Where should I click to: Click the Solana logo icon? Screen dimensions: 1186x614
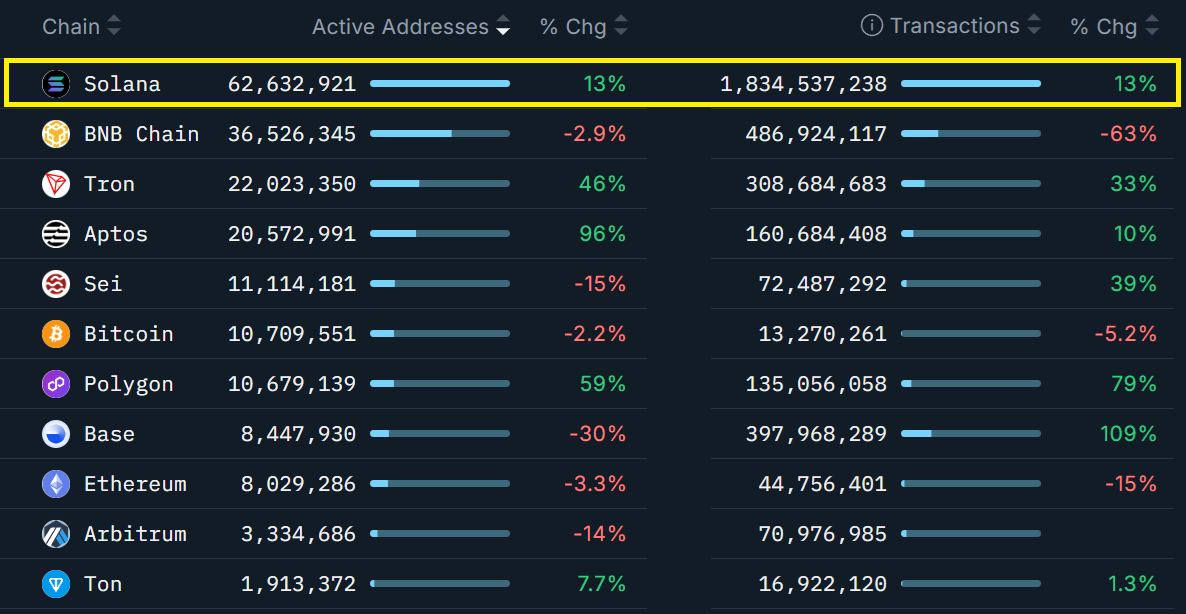tap(56, 84)
